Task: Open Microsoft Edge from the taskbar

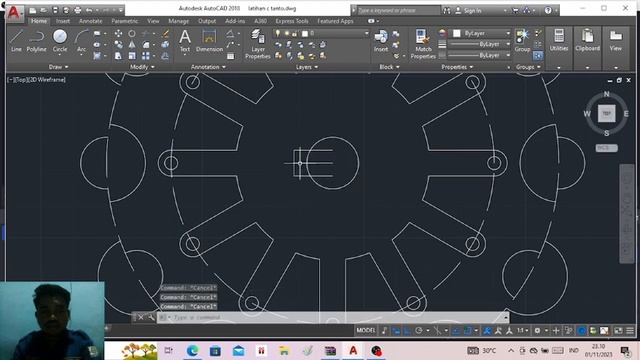Action: click(192, 350)
